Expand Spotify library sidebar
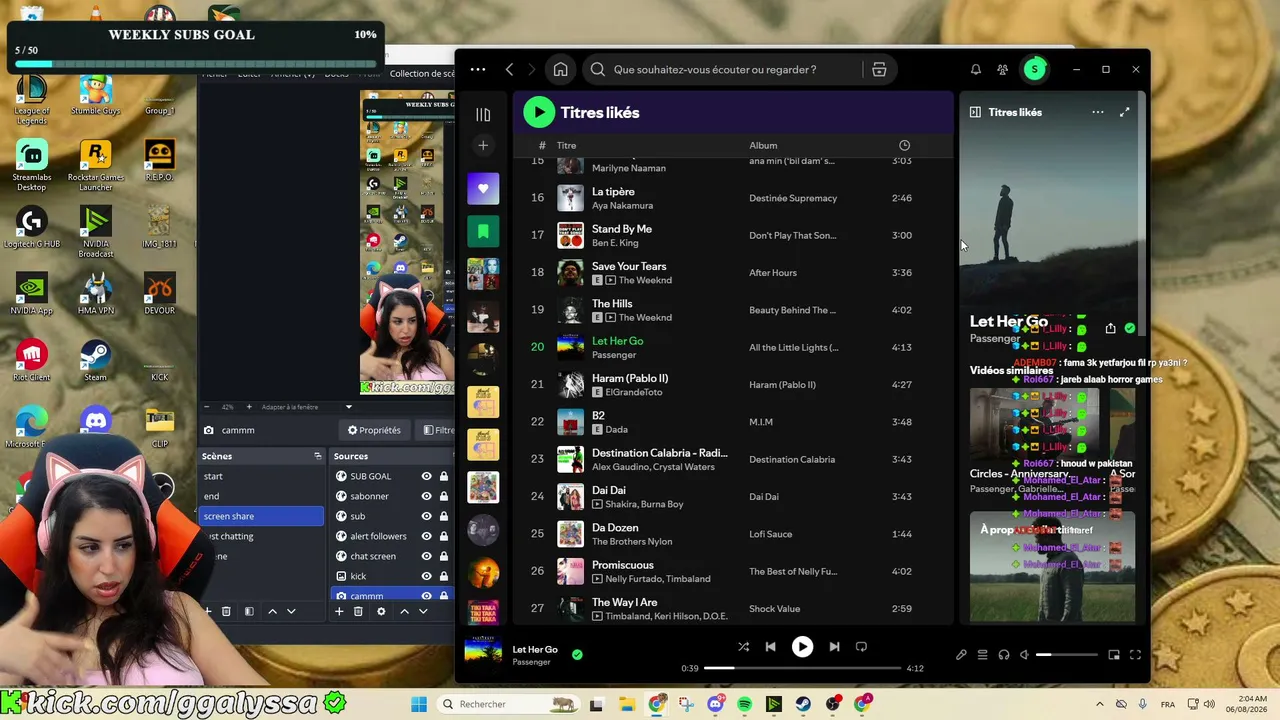Screen dimensions: 1280x720 point(483,115)
